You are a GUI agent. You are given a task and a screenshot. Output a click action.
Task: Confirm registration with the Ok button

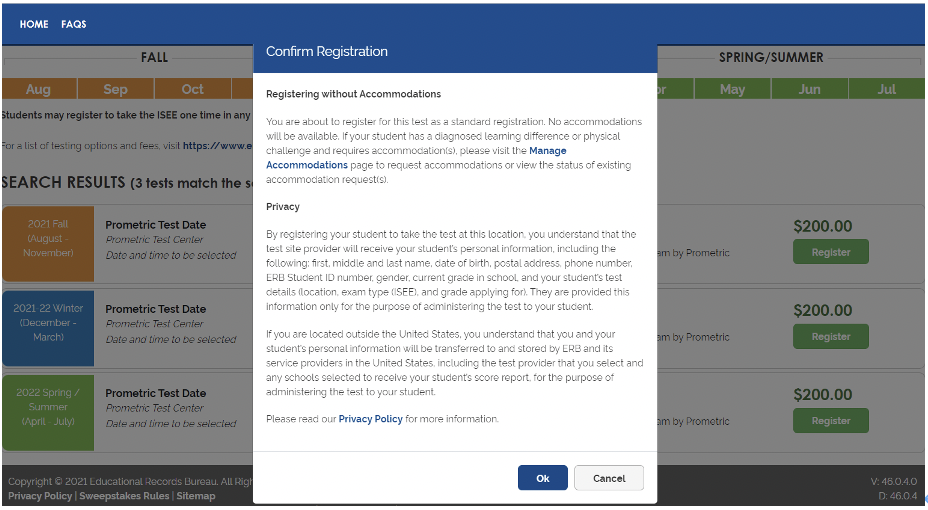click(x=542, y=478)
